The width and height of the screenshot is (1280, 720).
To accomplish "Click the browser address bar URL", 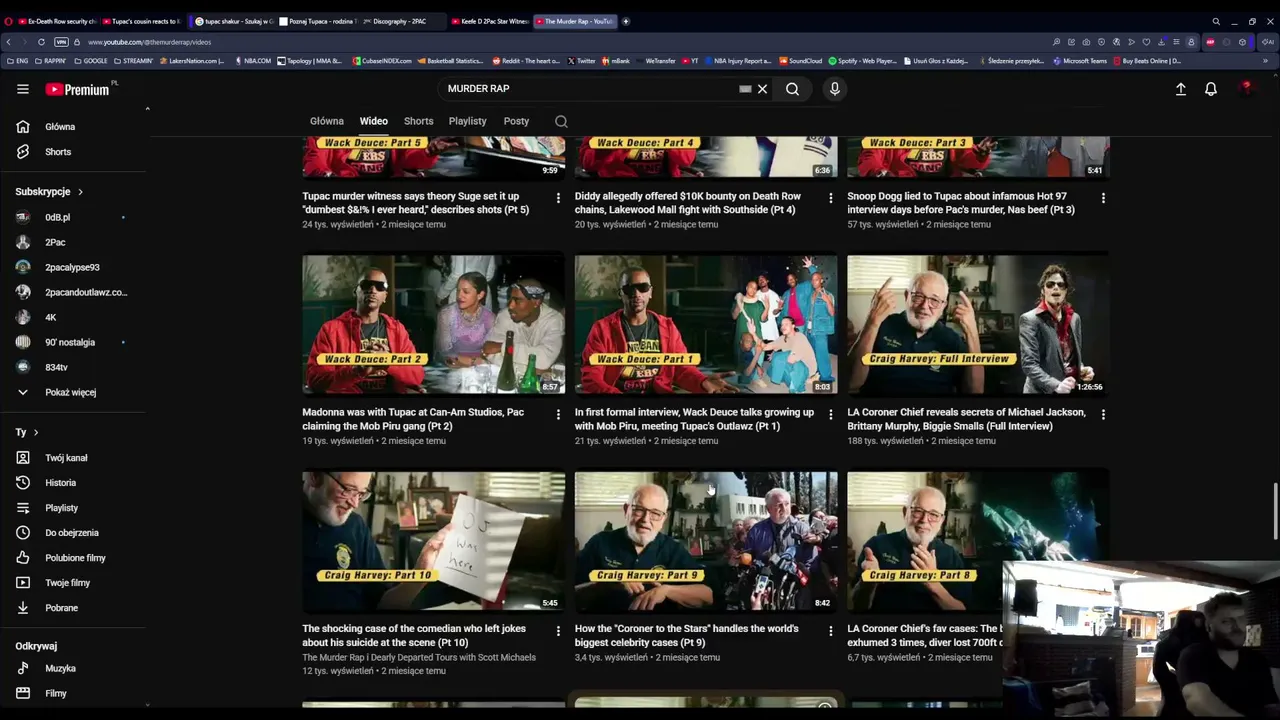I will (149, 42).
